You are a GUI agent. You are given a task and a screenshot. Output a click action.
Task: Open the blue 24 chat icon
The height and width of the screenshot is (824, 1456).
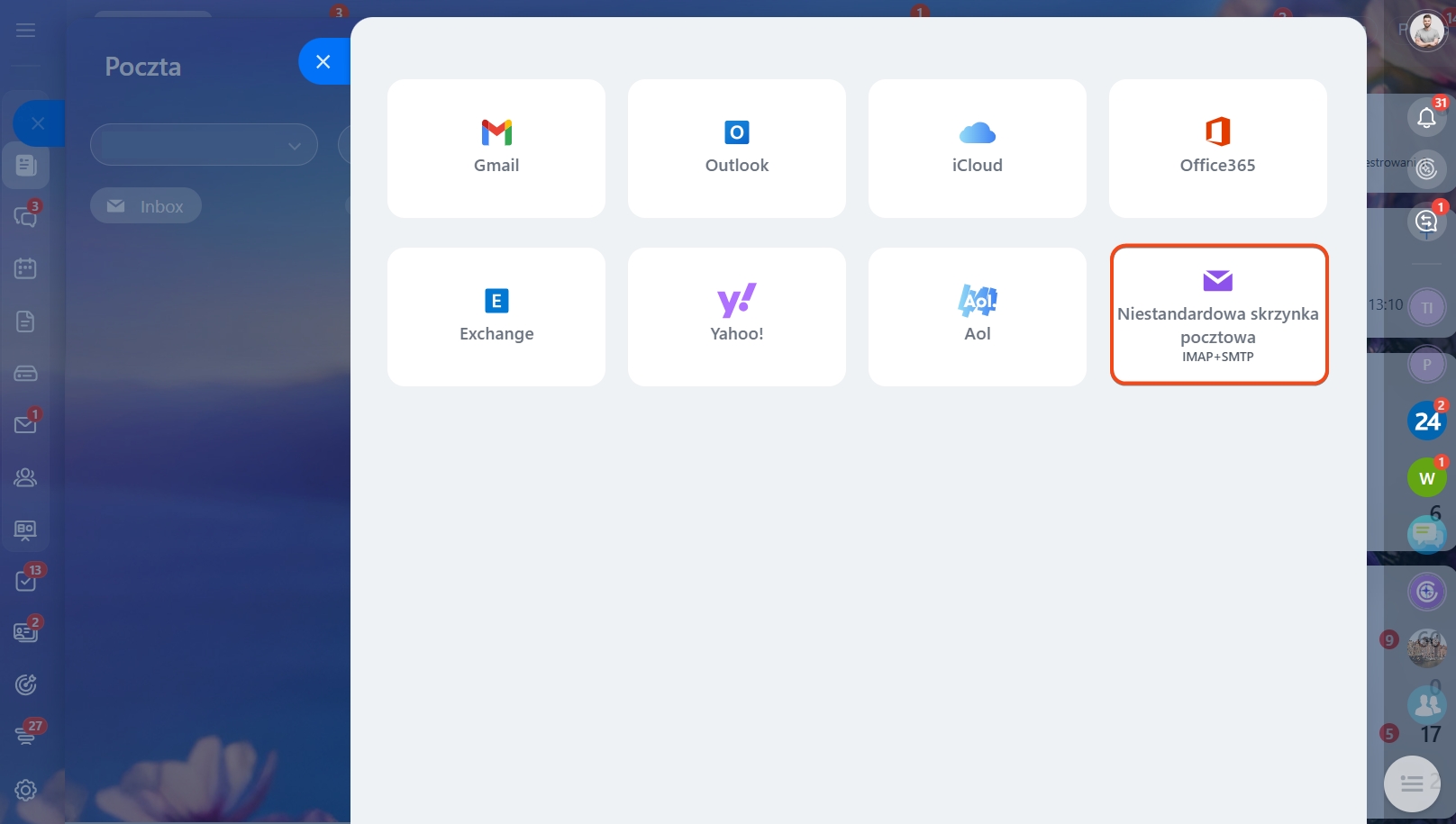(1427, 421)
